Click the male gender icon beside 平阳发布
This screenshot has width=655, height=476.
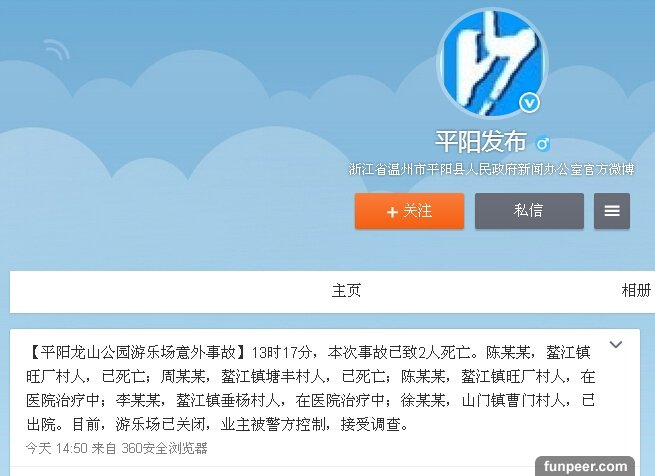click(x=543, y=144)
